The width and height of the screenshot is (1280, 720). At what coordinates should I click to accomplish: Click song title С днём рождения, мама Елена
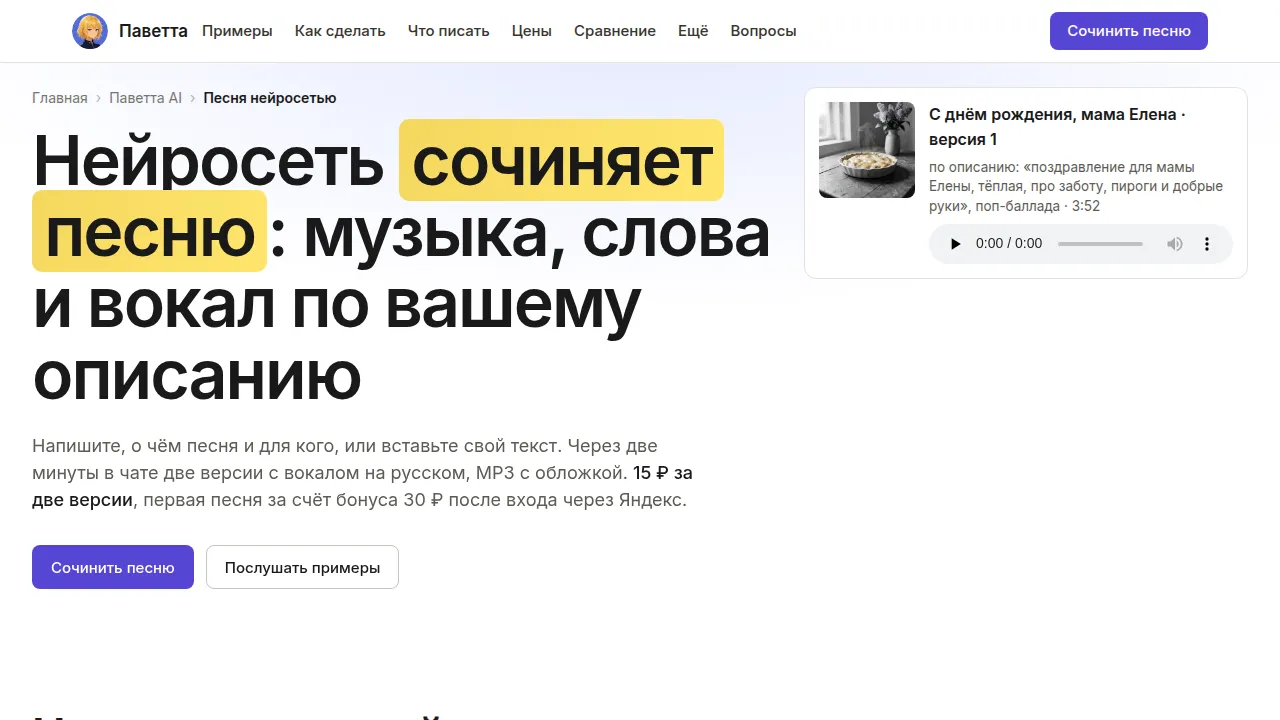pos(1057,127)
